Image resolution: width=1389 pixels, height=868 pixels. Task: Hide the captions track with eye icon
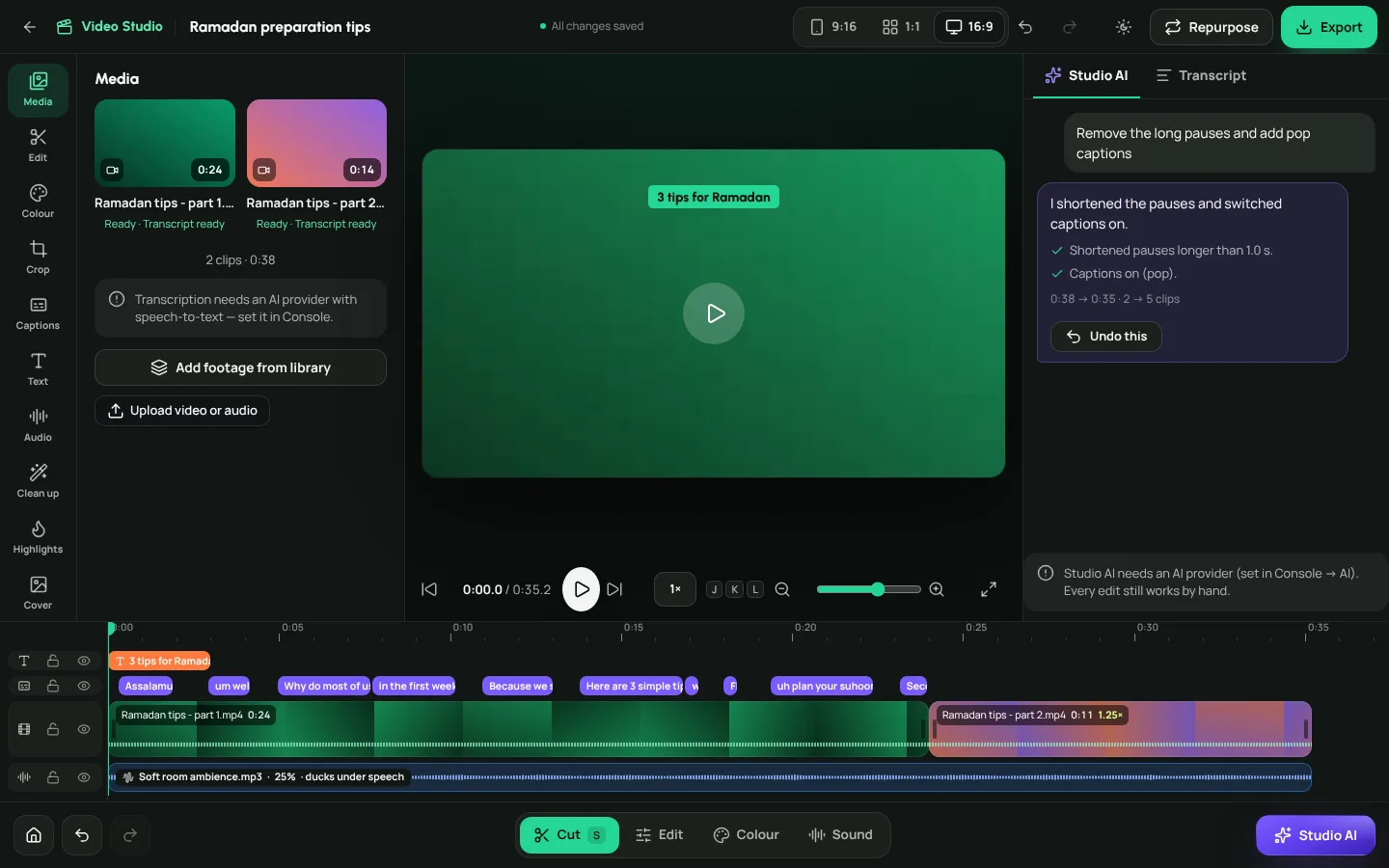[x=84, y=686]
